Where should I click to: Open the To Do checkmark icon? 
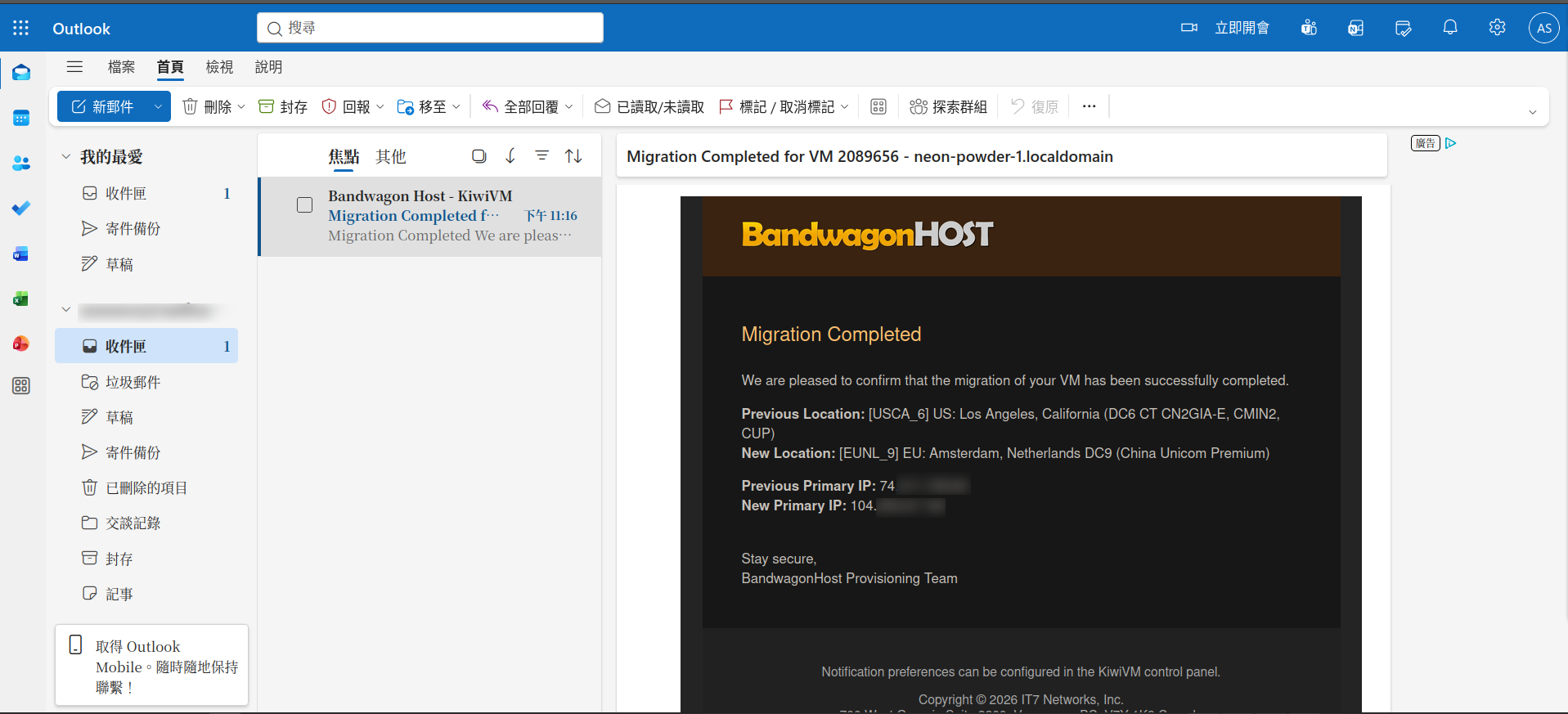(21, 209)
